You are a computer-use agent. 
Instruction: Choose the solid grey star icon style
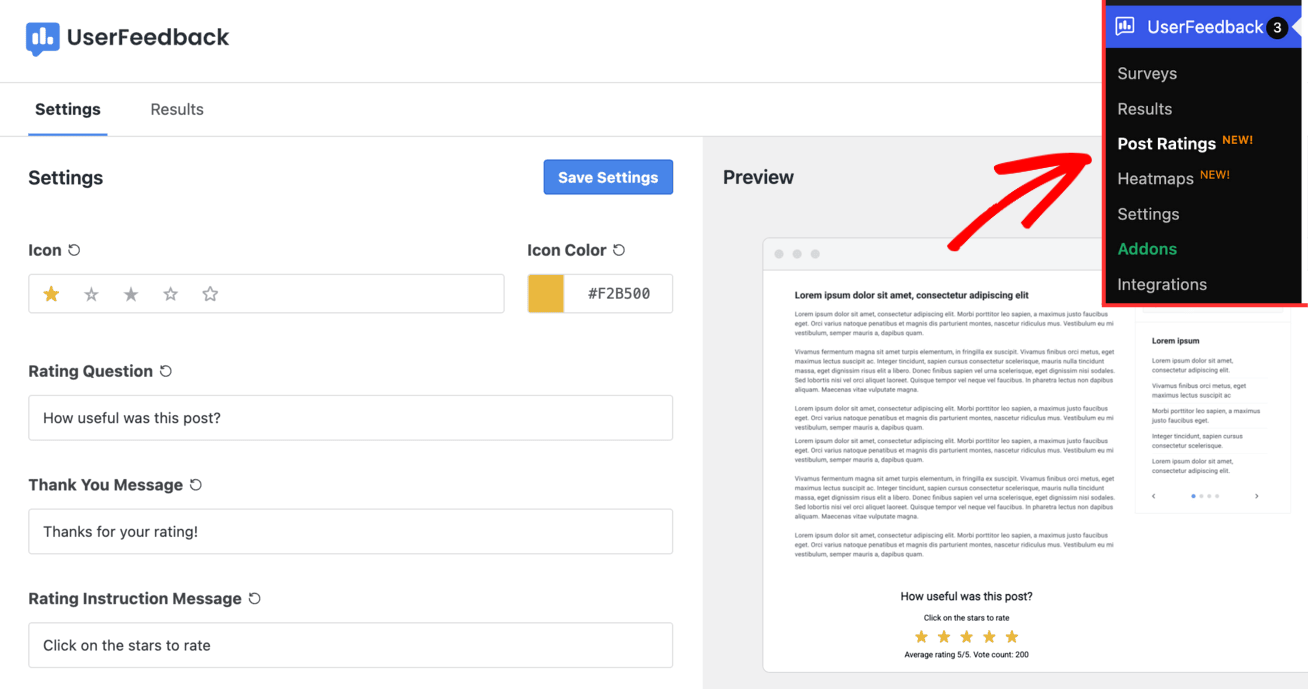(x=131, y=294)
